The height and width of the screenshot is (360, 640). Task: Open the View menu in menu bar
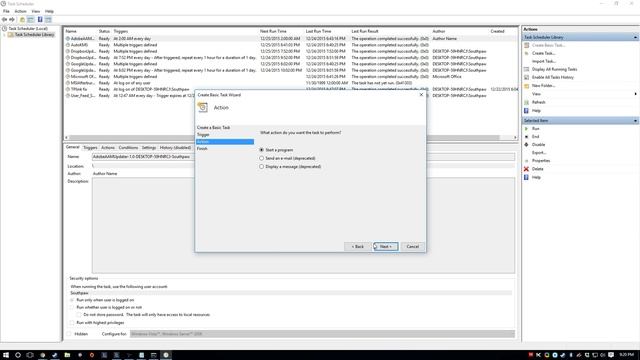pyautogui.click(x=36, y=11)
